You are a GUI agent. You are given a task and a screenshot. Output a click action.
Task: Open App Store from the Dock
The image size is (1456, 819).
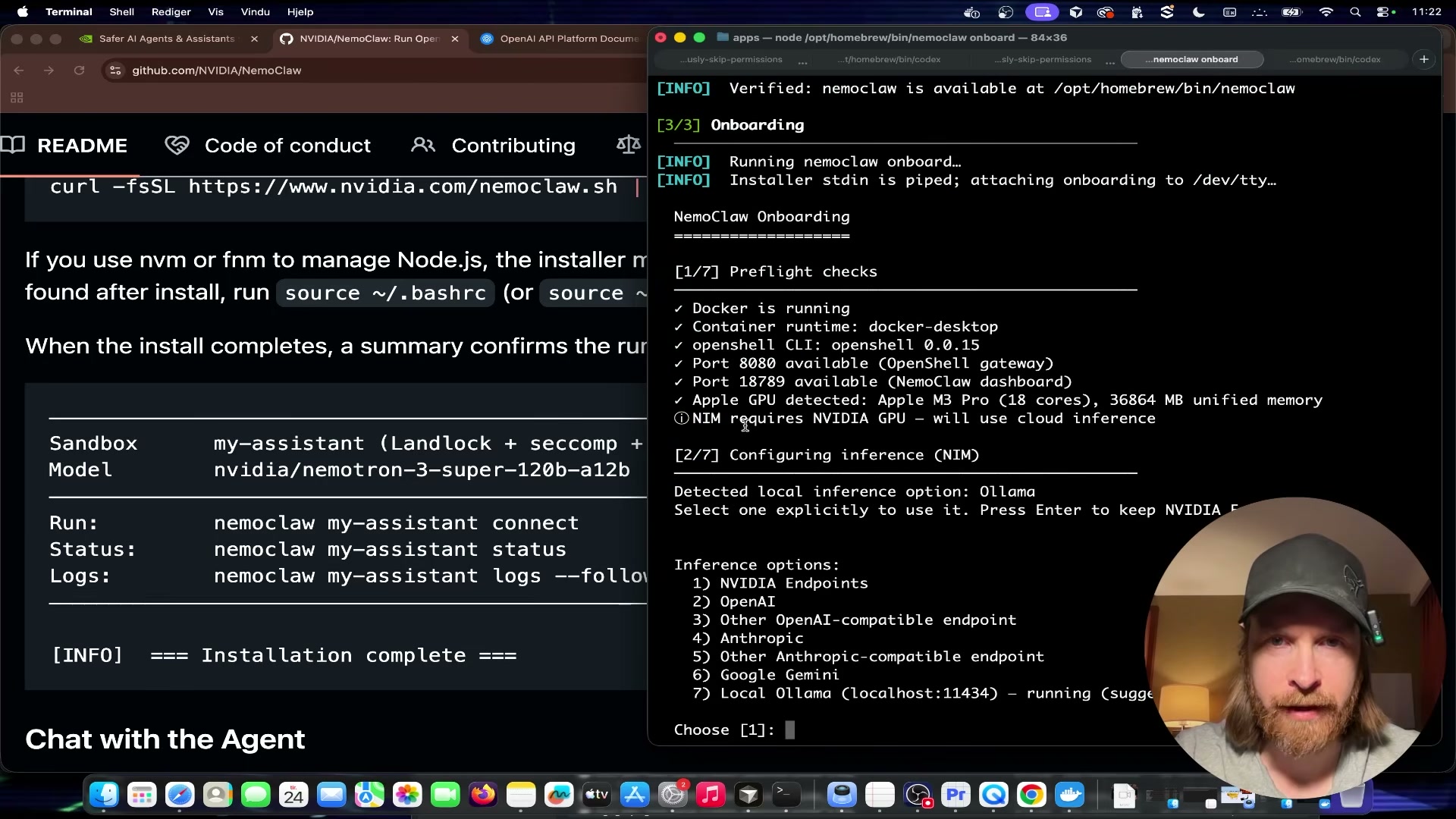(x=635, y=795)
